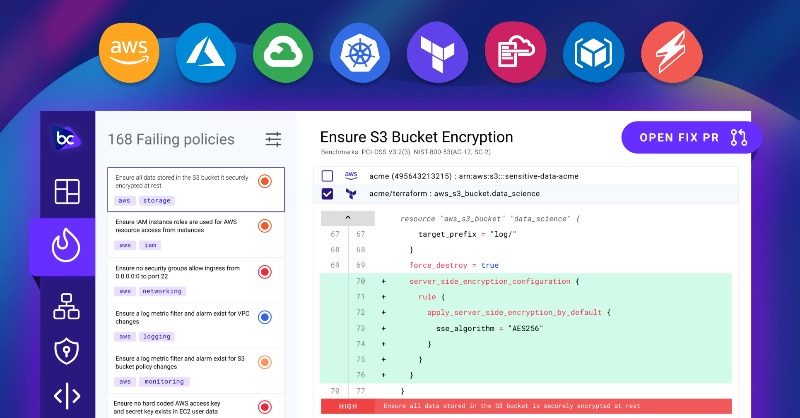Click the AWS cloud provider icon
Viewport: 800px width, 418px height.
(129, 52)
